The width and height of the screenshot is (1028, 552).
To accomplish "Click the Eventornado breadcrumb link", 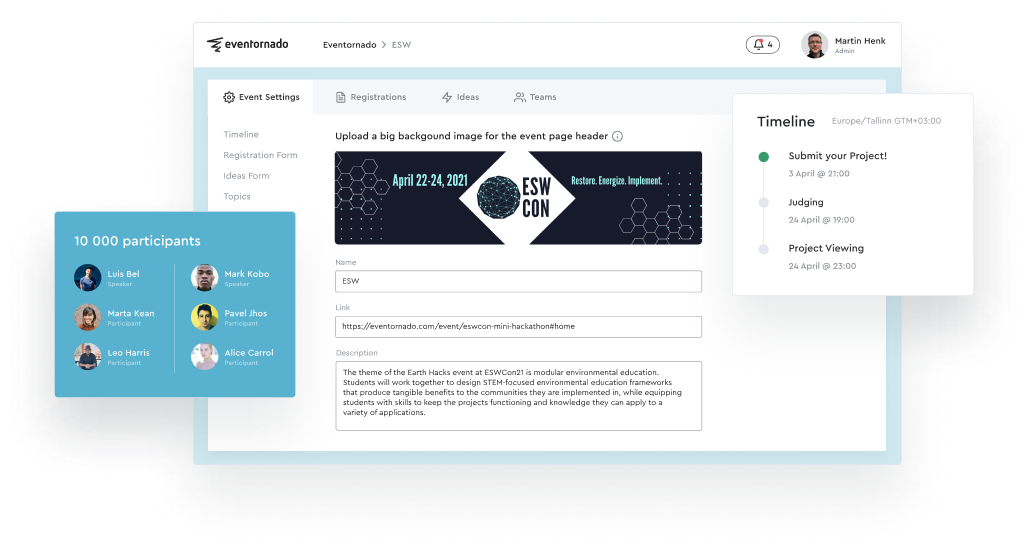I will click(x=349, y=45).
